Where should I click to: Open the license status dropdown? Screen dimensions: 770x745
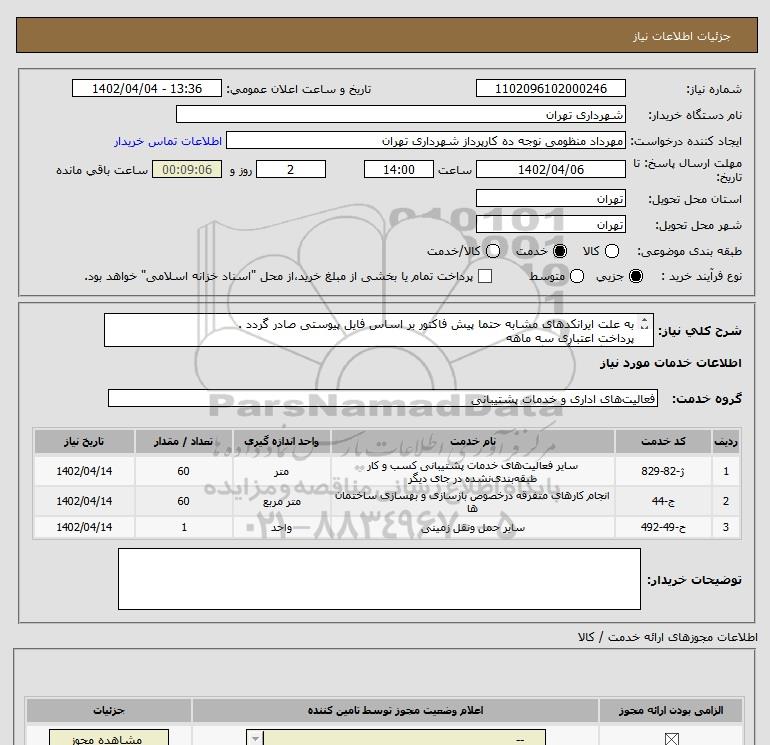396,738
